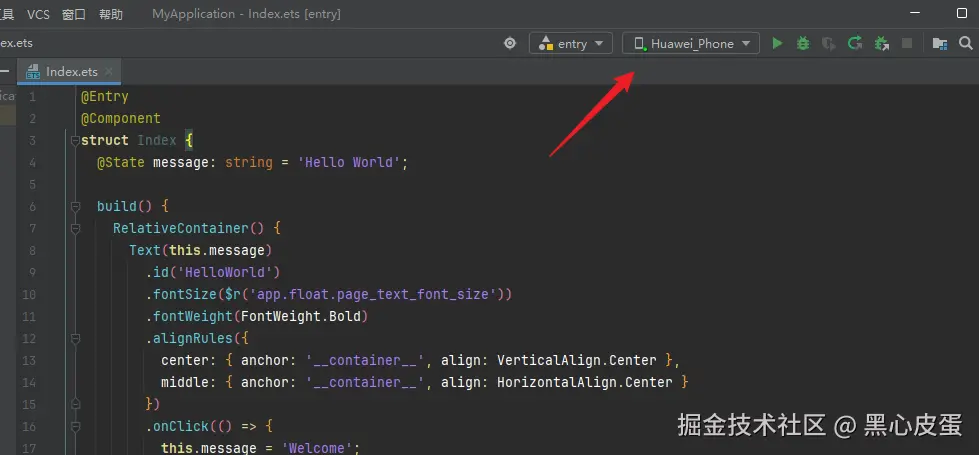The height and width of the screenshot is (455, 979).
Task: Click the grey stop square button
Action: (x=907, y=44)
